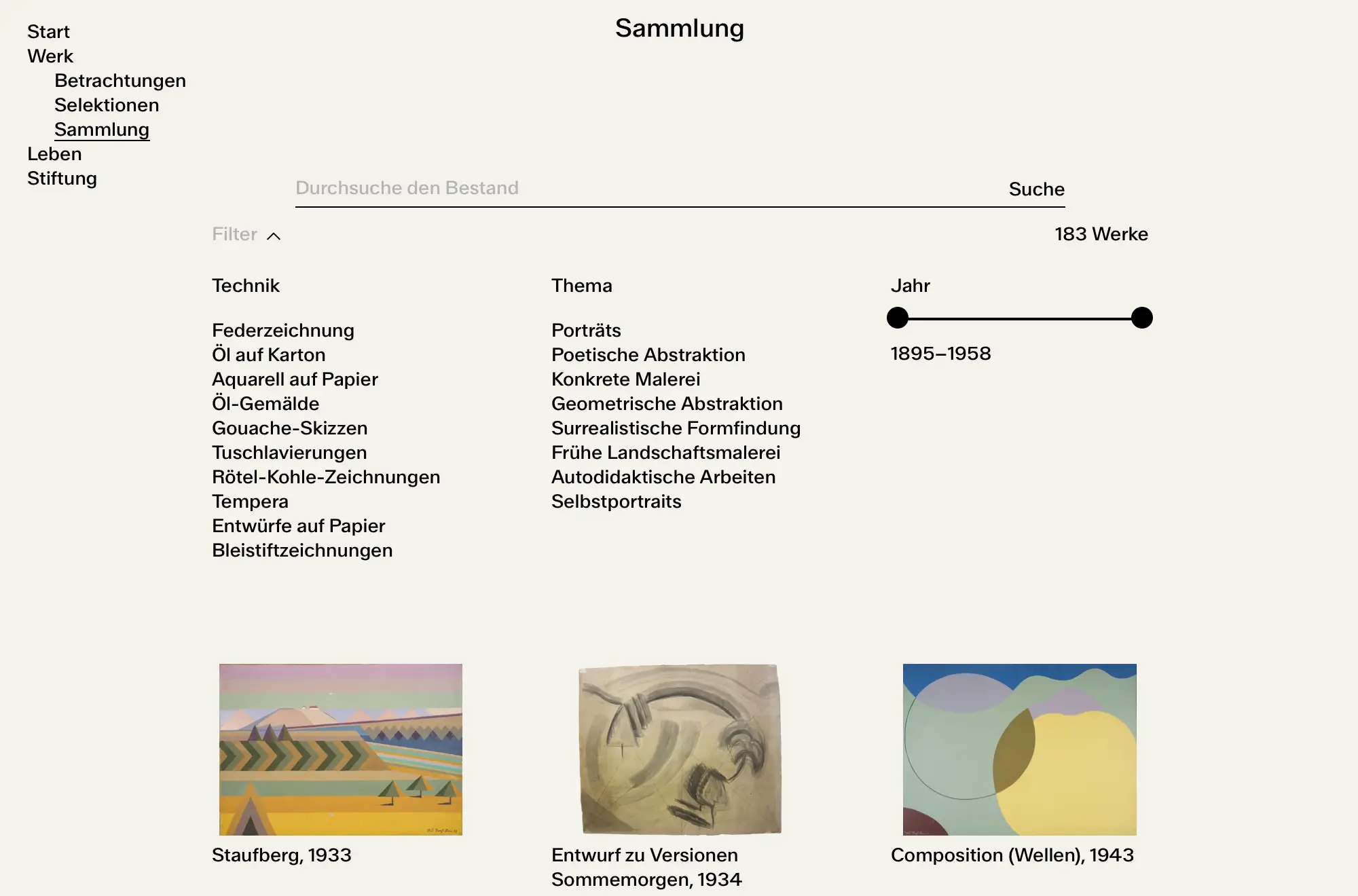View the Composition (Wellen) artwork image
Image resolution: width=1358 pixels, height=896 pixels.
coord(1020,749)
